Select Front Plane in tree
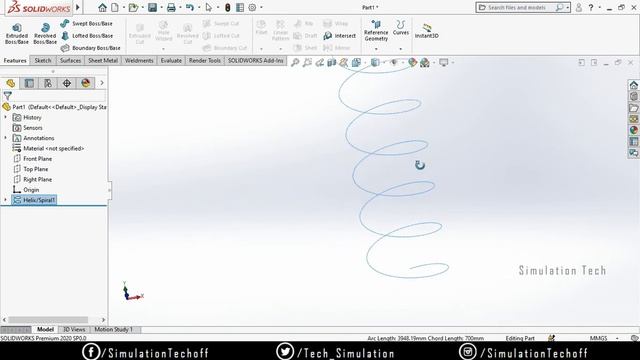The image size is (640, 360). pyautogui.click(x=33, y=159)
